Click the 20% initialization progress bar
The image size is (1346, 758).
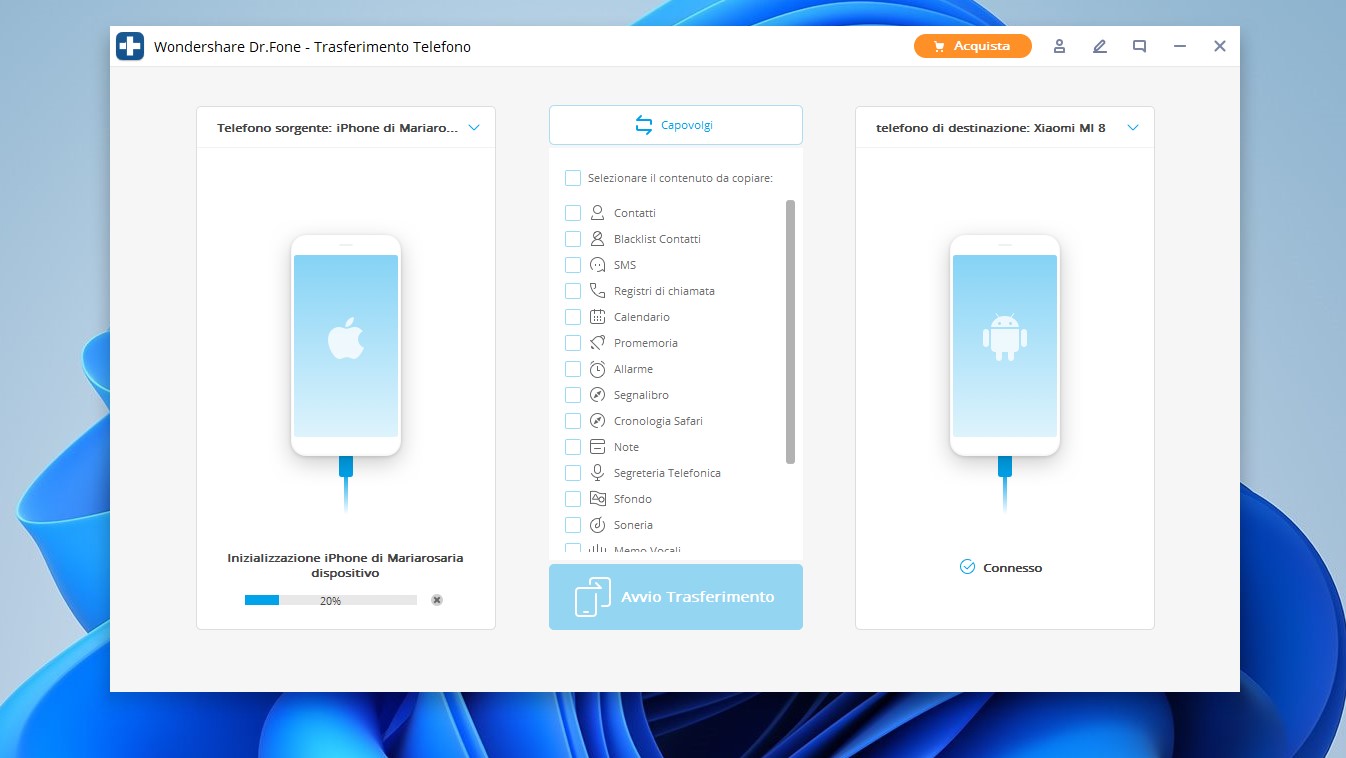point(331,600)
